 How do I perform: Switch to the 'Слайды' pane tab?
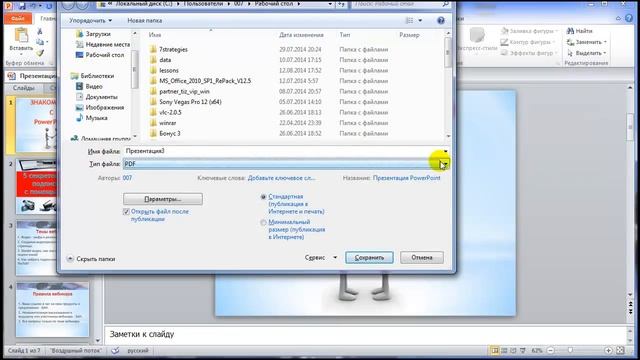click(x=23, y=88)
